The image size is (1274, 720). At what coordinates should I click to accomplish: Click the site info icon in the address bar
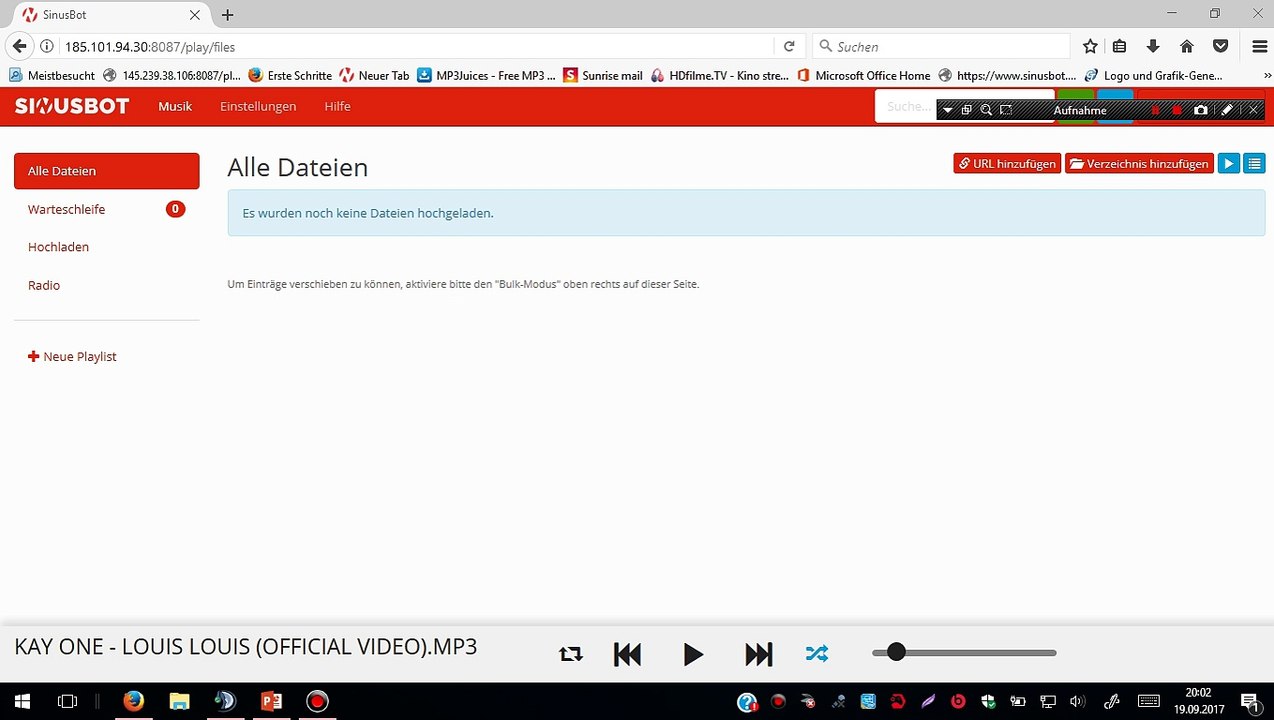(46, 46)
